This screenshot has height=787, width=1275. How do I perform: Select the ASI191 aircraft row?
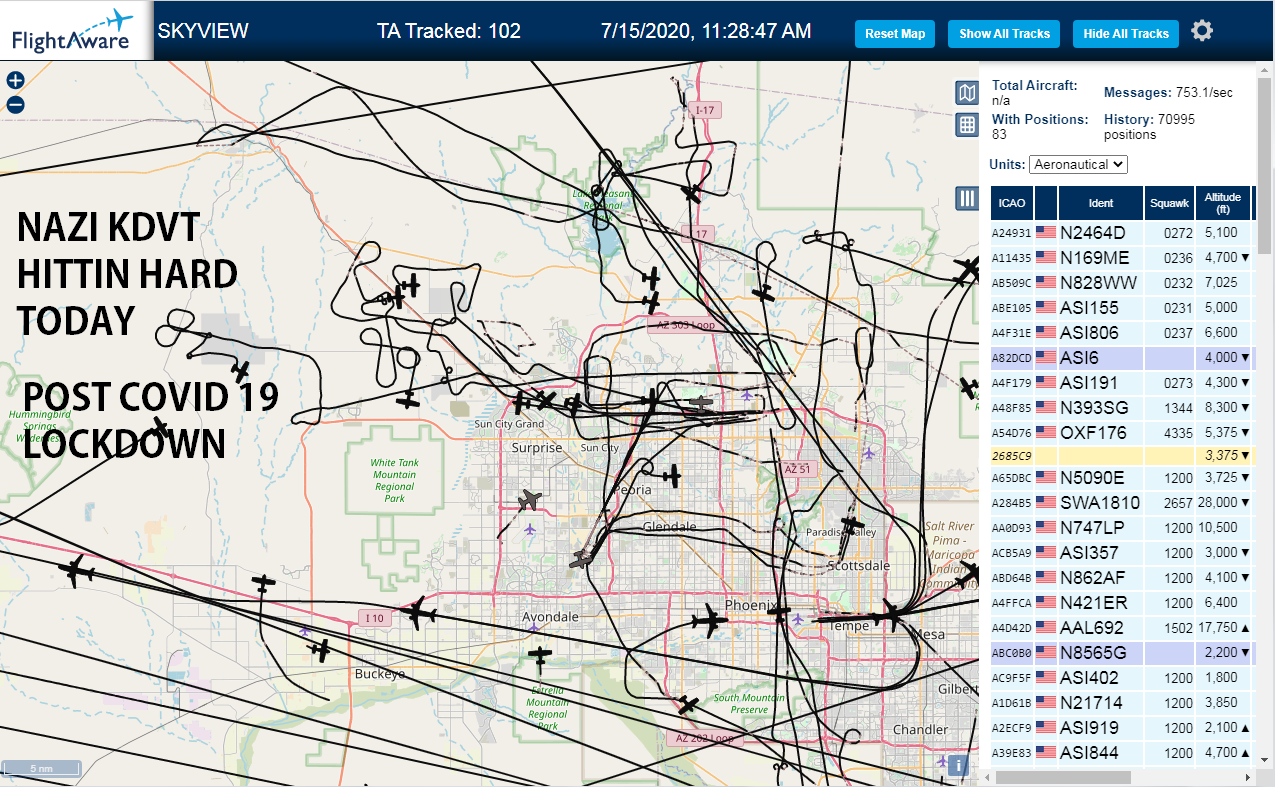point(1121,382)
